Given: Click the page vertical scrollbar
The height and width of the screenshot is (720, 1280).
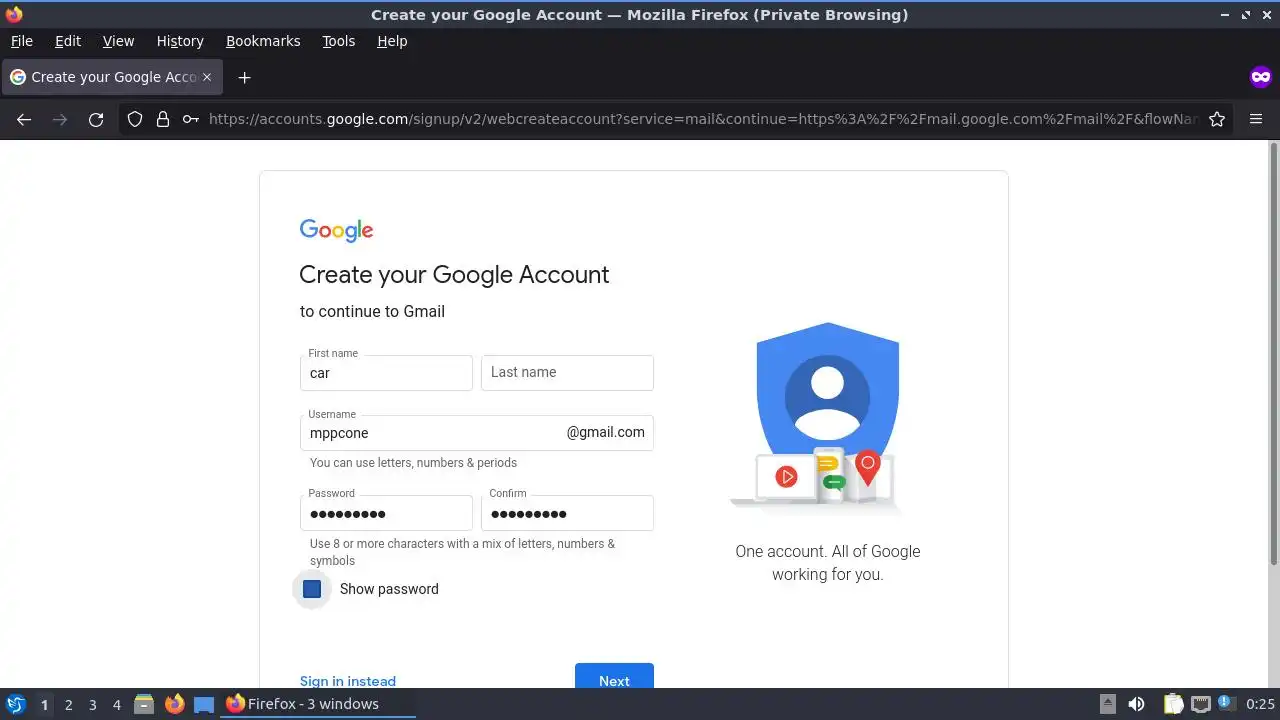Looking at the screenshot, I should click(1273, 353).
